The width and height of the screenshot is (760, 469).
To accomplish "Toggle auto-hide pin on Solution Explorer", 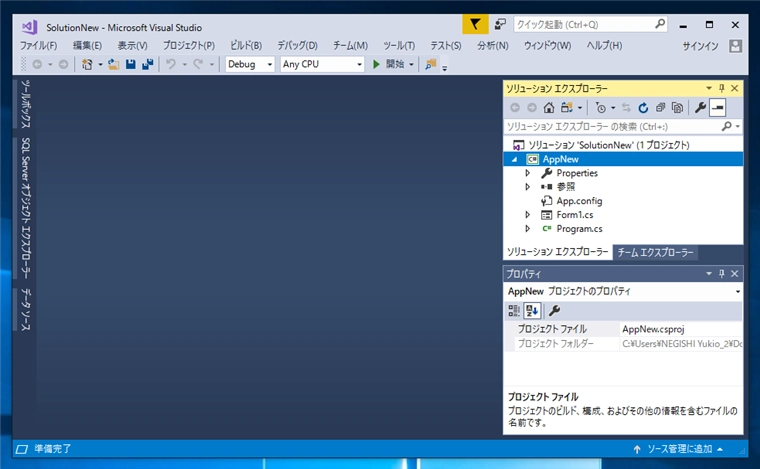I will coord(722,88).
